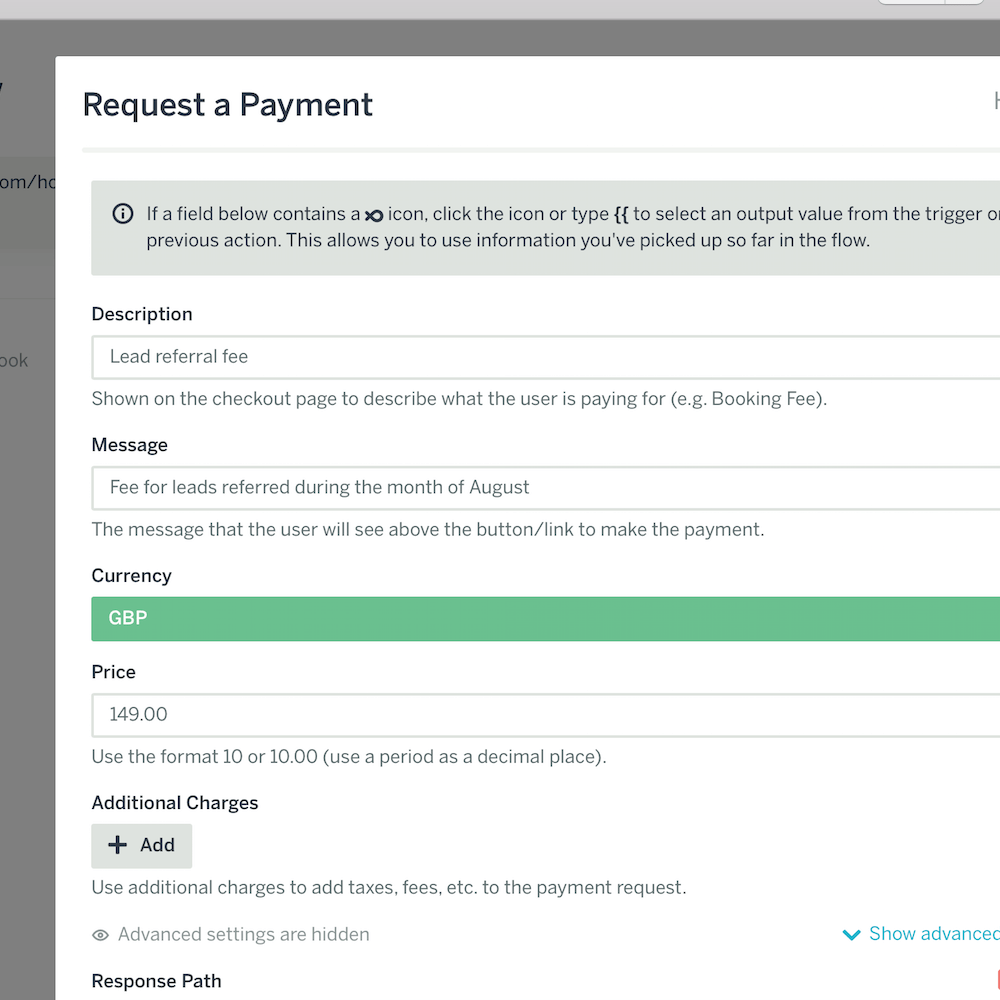Click the sidebar item ending in ook
The height and width of the screenshot is (1000, 1000).
coord(15,360)
